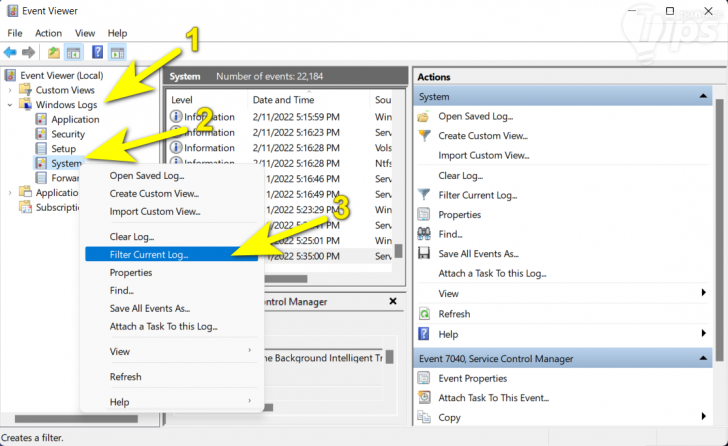Expand the Custom Views tree node
Viewport: 728px width, 446px height.
pyautogui.click(x=10, y=90)
